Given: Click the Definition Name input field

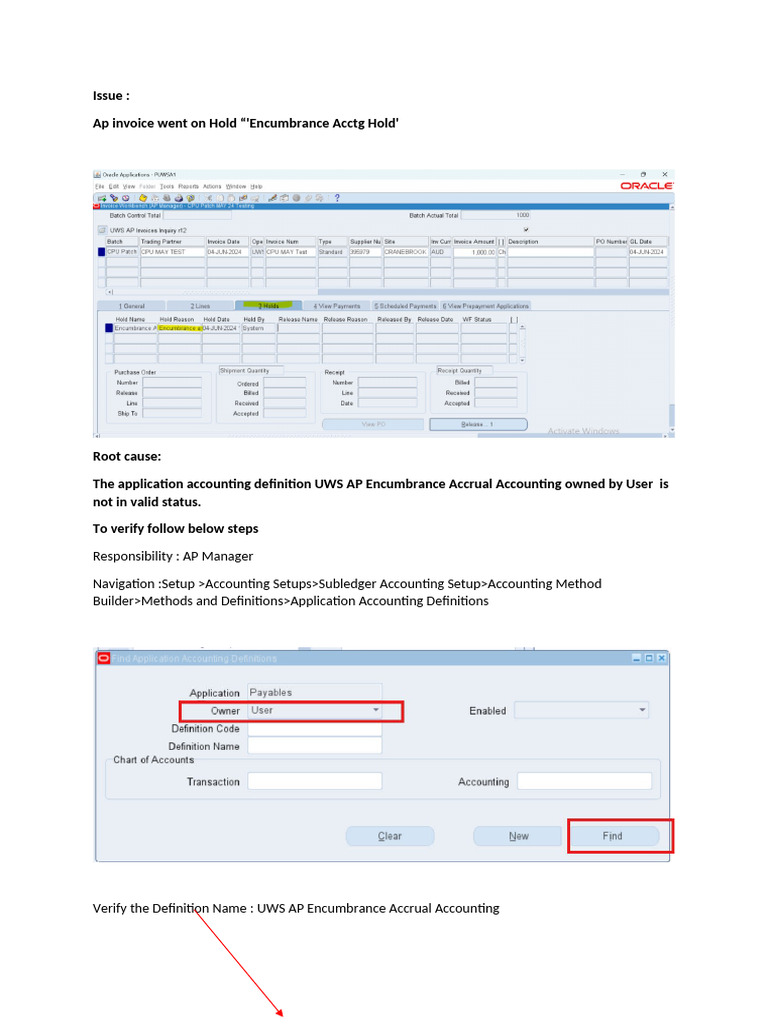Looking at the screenshot, I should pyautogui.click(x=315, y=746).
